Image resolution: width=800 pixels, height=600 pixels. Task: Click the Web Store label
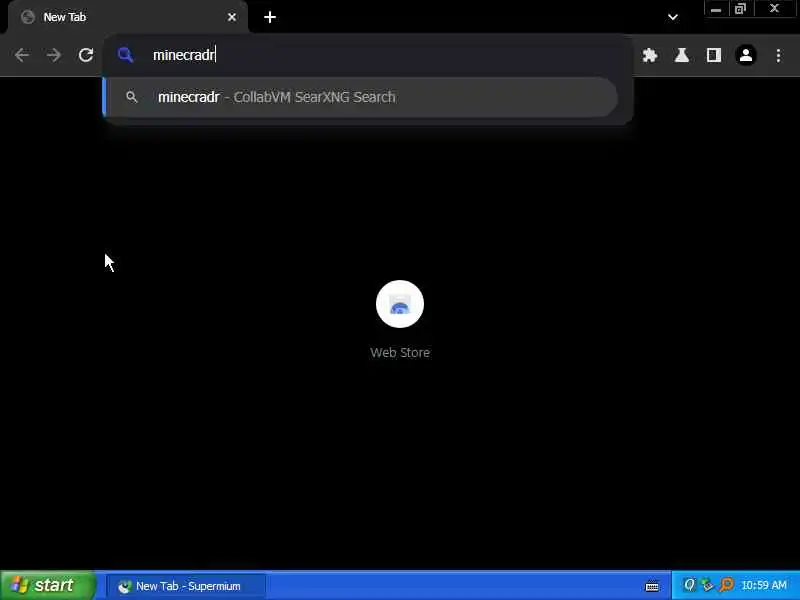(x=400, y=353)
